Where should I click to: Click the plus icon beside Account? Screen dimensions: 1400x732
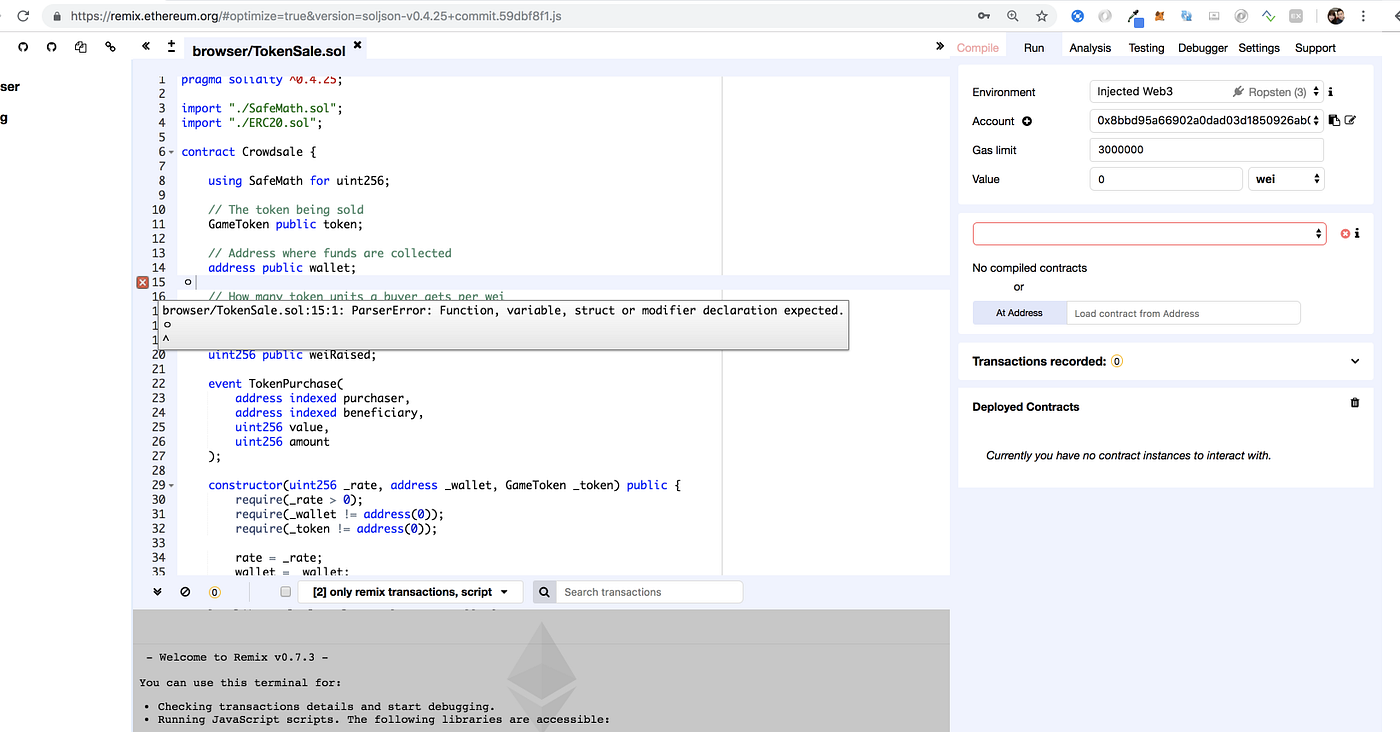tap(1027, 121)
